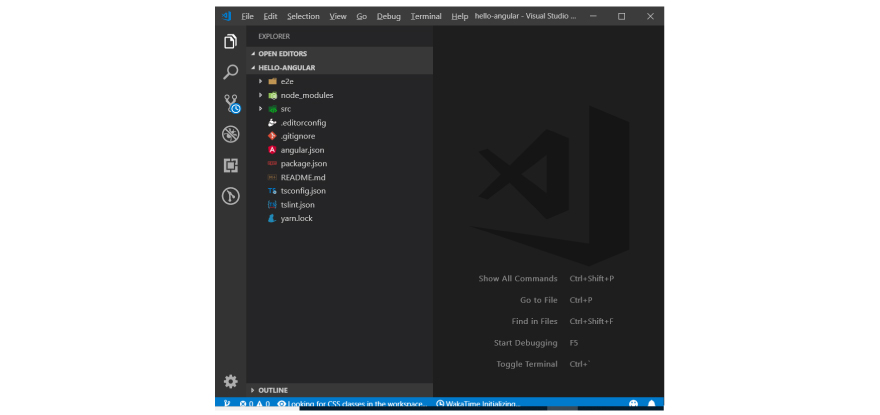Click the e2e folder icon
880x415 pixels.
(x=273, y=81)
